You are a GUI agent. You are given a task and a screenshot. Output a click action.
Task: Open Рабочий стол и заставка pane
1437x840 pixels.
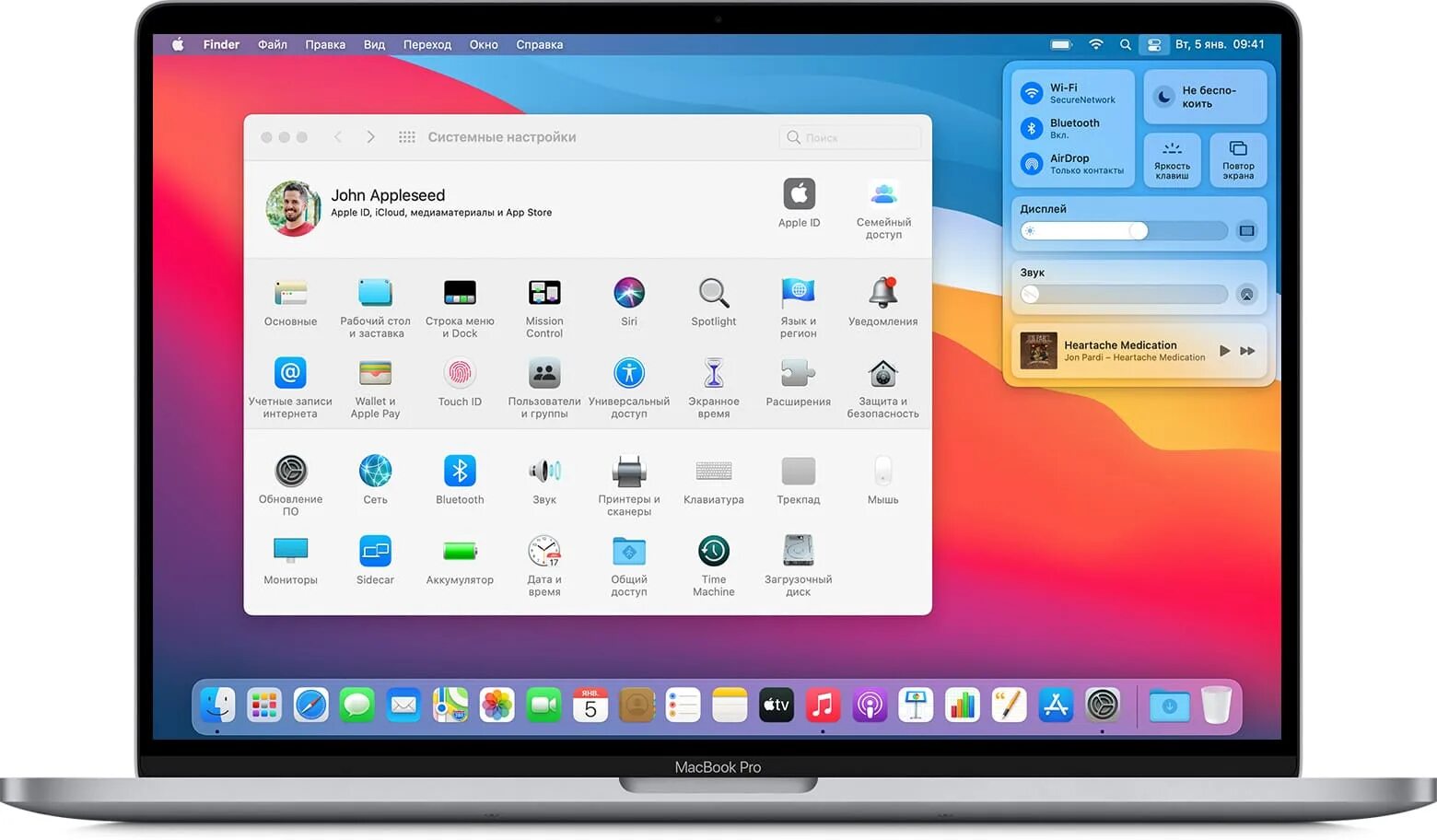(375, 294)
